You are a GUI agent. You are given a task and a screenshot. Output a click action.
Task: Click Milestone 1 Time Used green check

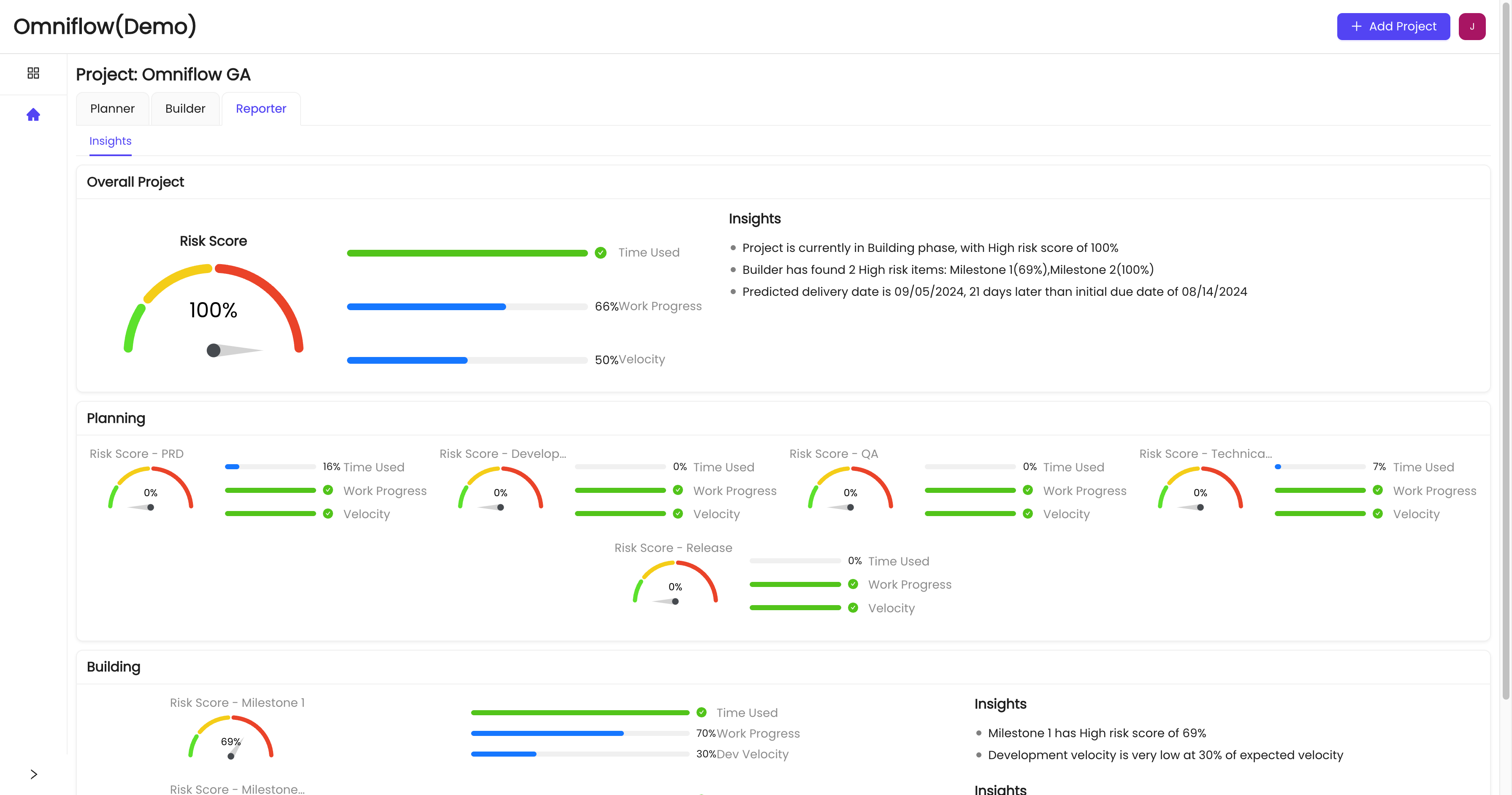702,712
